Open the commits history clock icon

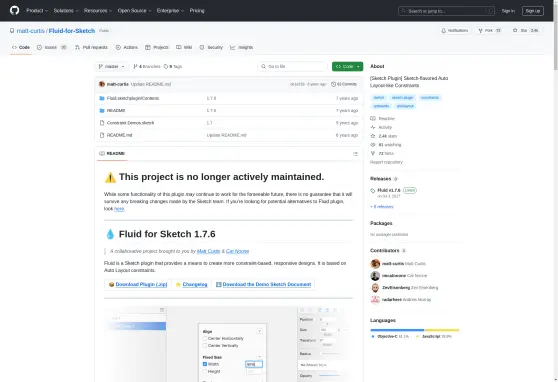pos(333,84)
